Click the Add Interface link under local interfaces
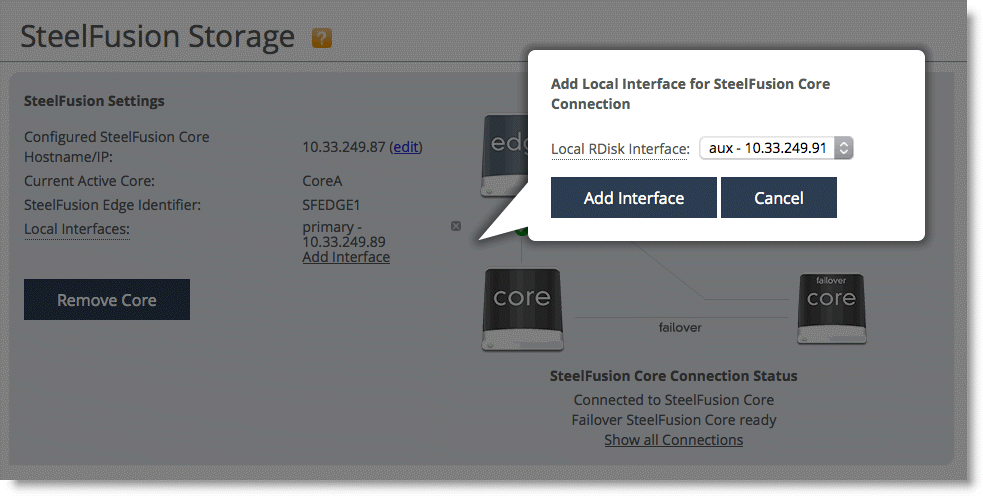 pos(346,257)
